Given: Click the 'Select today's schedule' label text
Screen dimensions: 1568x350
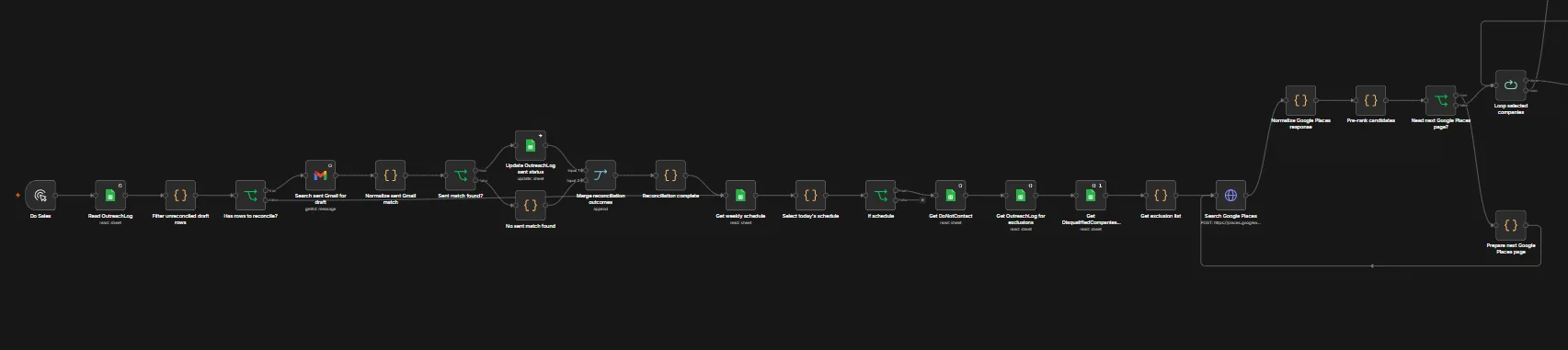Looking at the screenshot, I should pyautogui.click(x=810, y=217).
